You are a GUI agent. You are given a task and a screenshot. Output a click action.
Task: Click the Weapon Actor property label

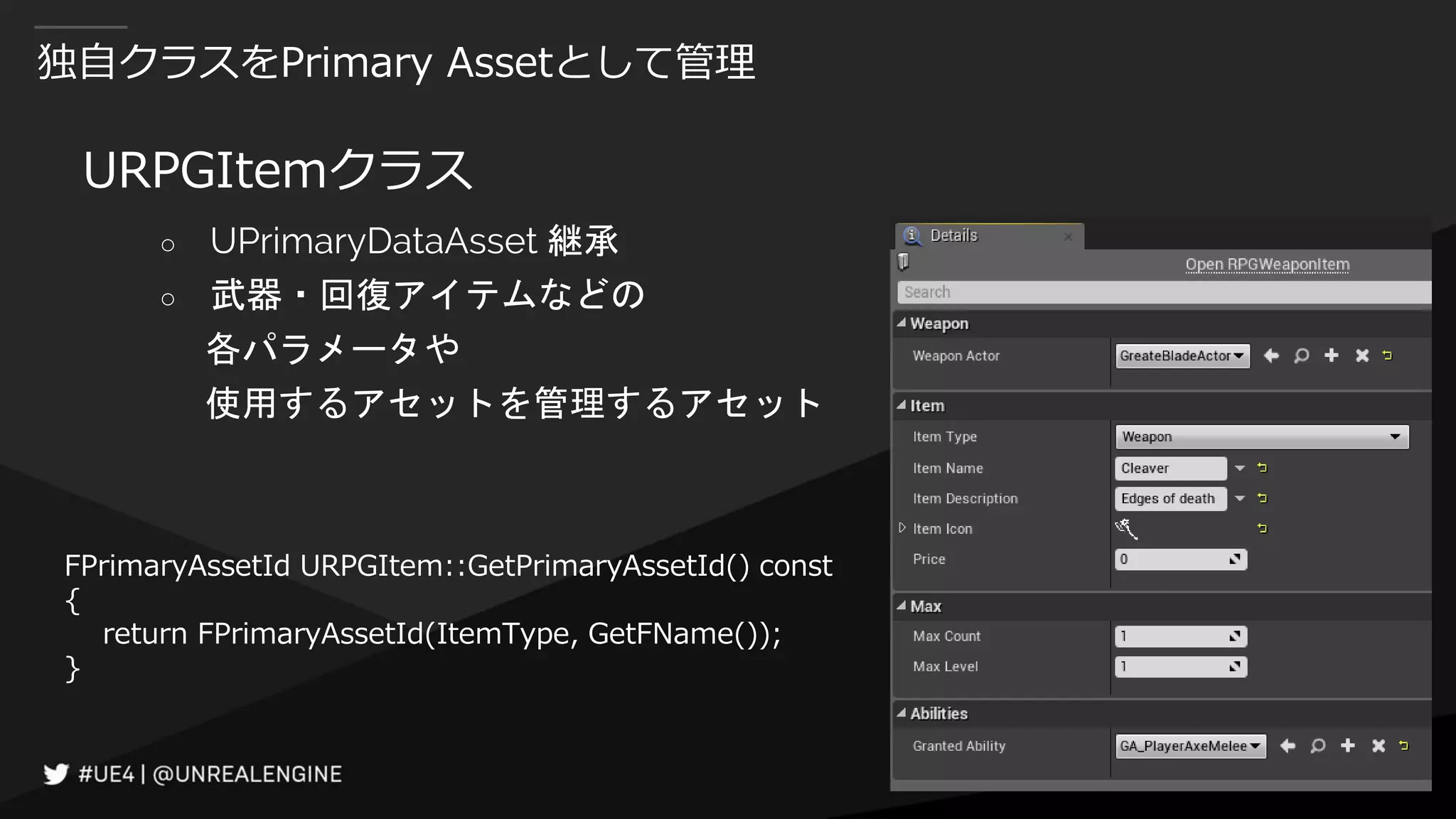click(x=956, y=355)
